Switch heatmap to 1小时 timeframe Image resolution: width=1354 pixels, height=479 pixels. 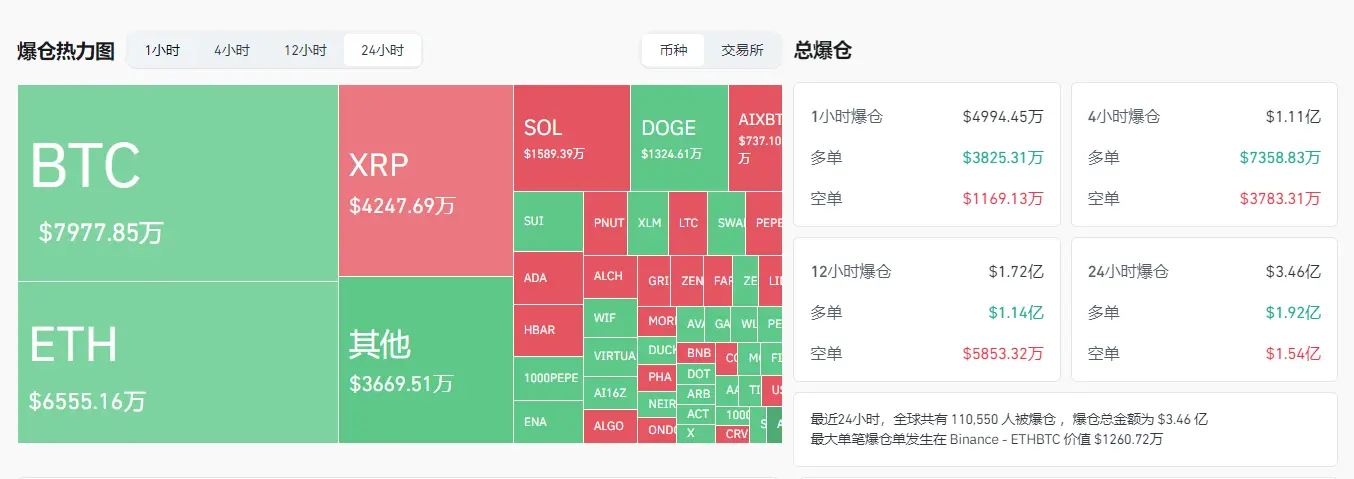coord(162,50)
